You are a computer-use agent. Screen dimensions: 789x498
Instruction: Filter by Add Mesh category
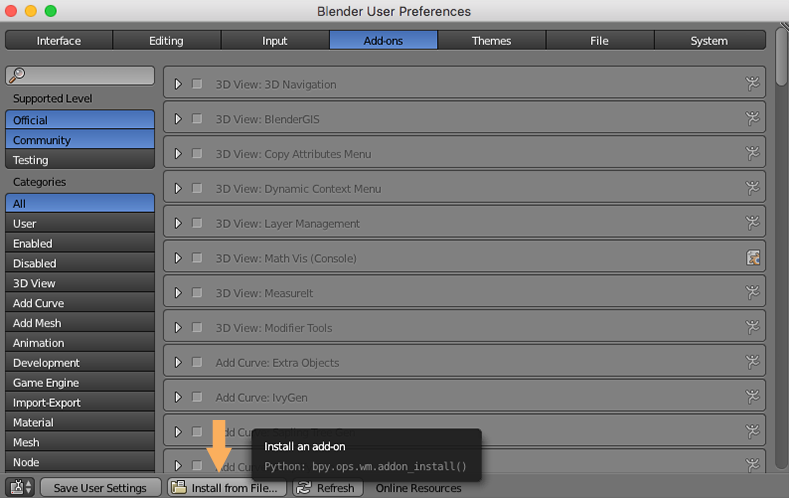click(80, 322)
